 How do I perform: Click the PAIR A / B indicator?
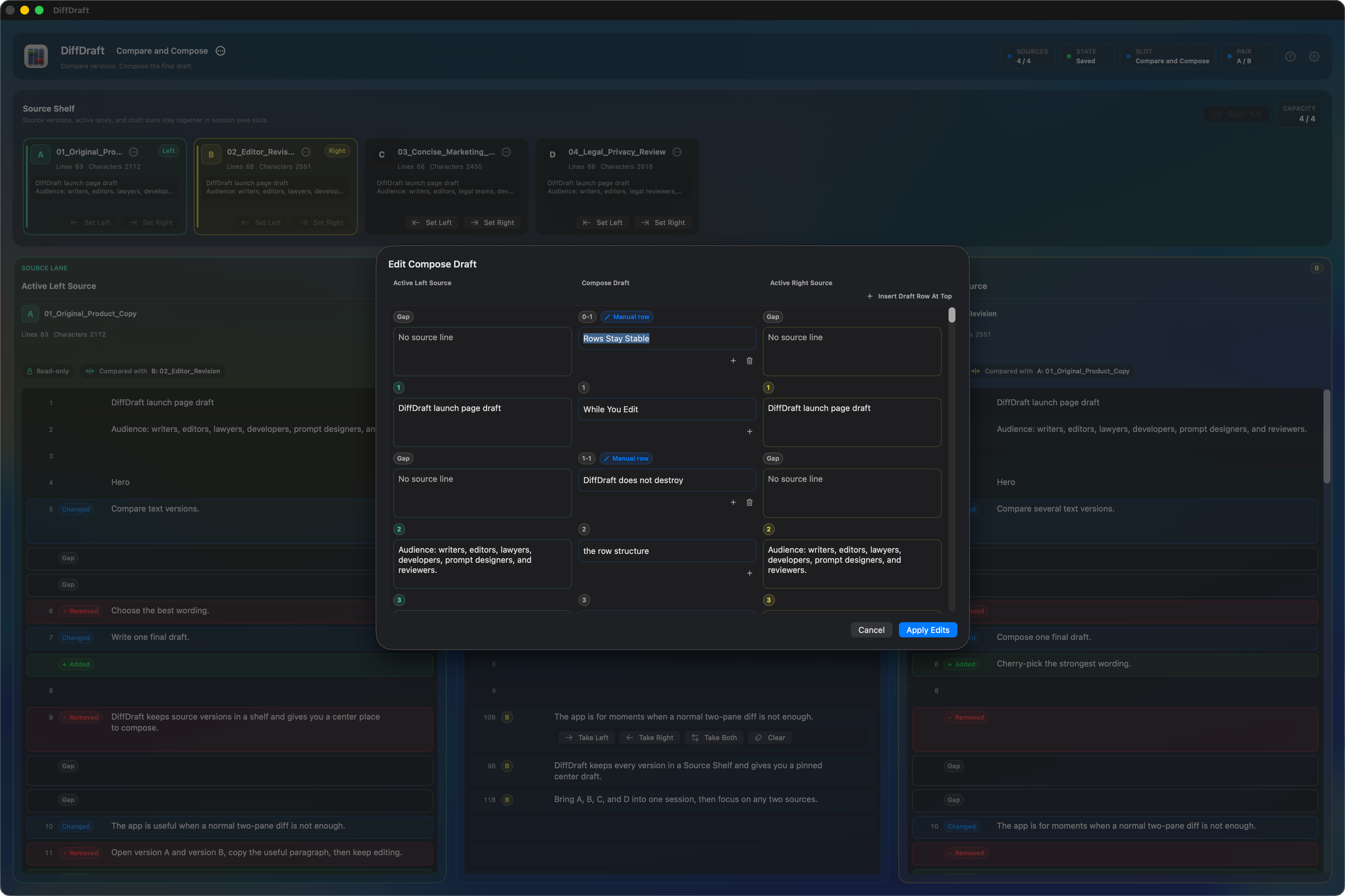(x=1248, y=56)
